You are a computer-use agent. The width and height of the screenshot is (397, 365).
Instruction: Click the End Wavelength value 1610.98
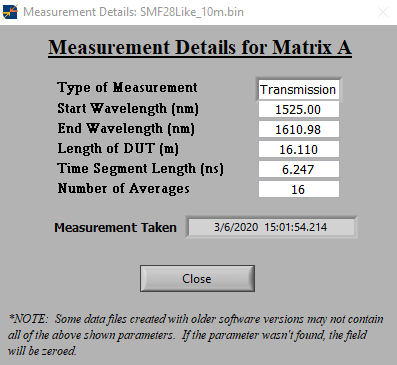tap(299, 129)
